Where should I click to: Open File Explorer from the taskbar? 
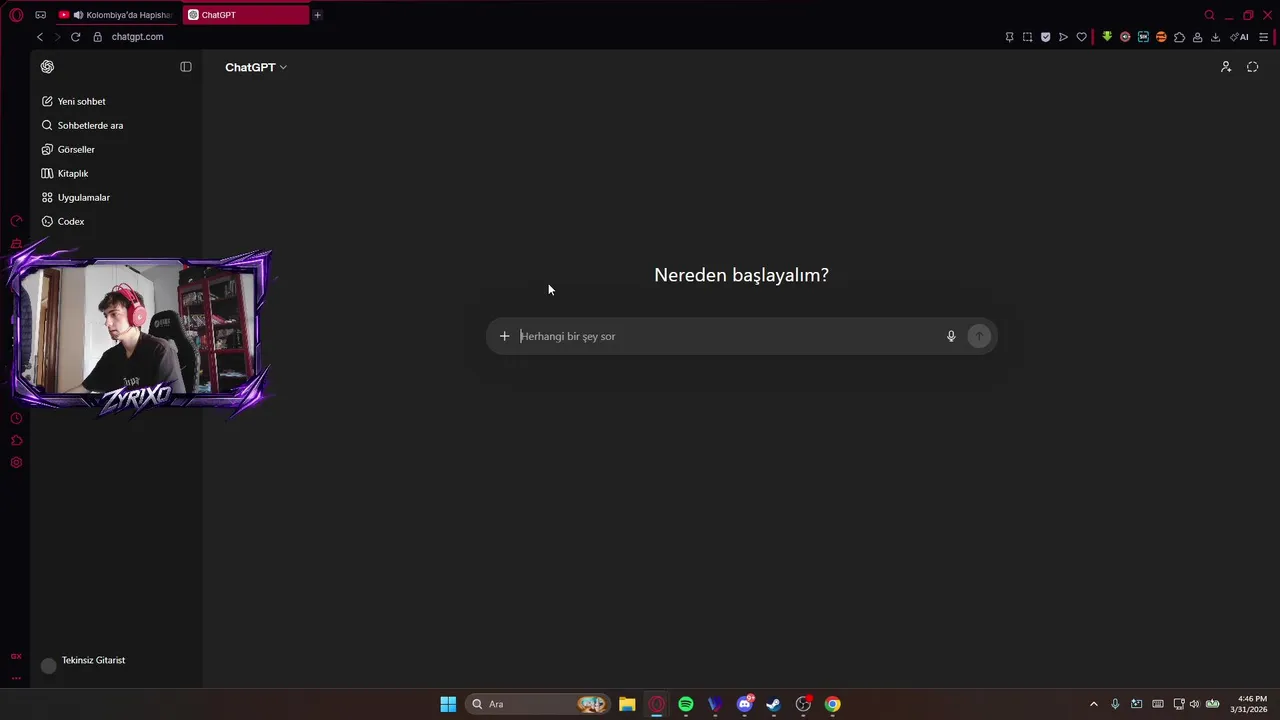click(627, 704)
